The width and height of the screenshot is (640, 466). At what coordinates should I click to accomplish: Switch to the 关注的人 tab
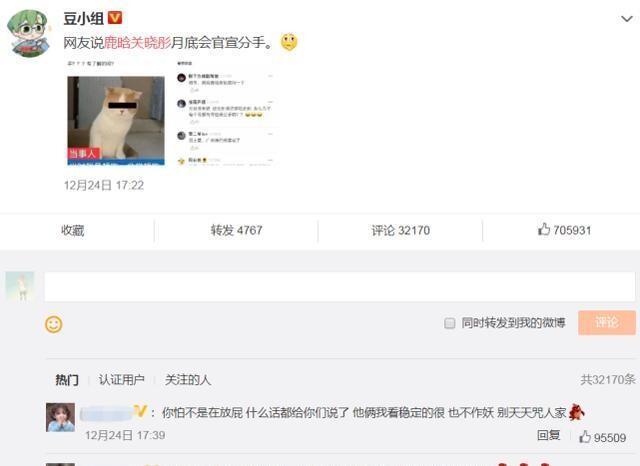[188, 380]
